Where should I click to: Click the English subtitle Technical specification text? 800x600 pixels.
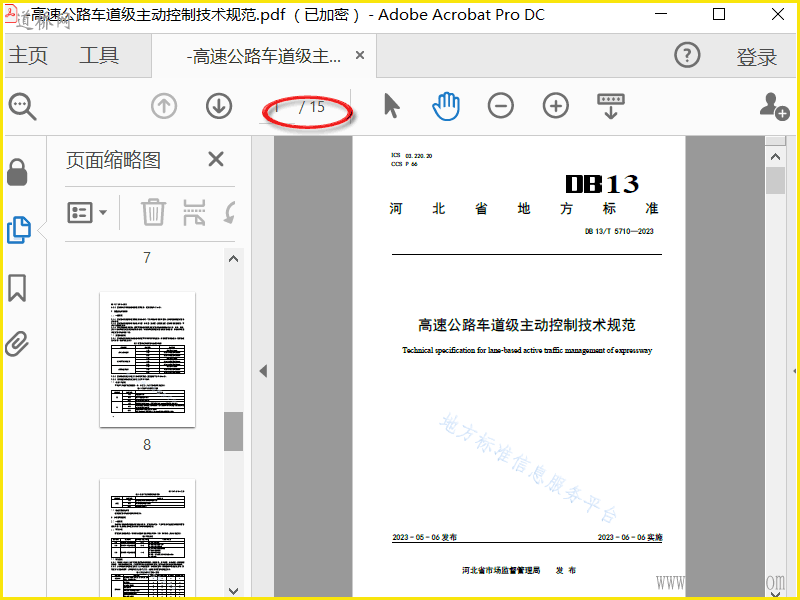[x=527, y=350]
